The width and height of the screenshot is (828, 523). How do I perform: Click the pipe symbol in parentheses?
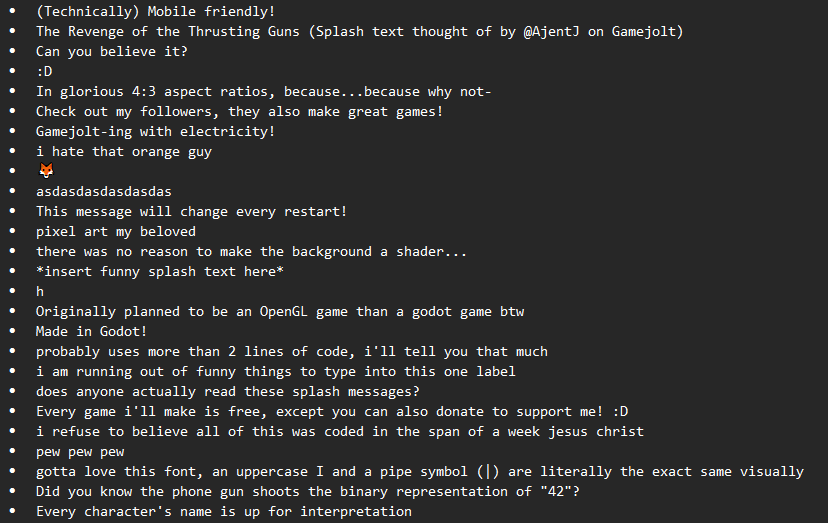pyautogui.click(x=488, y=472)
